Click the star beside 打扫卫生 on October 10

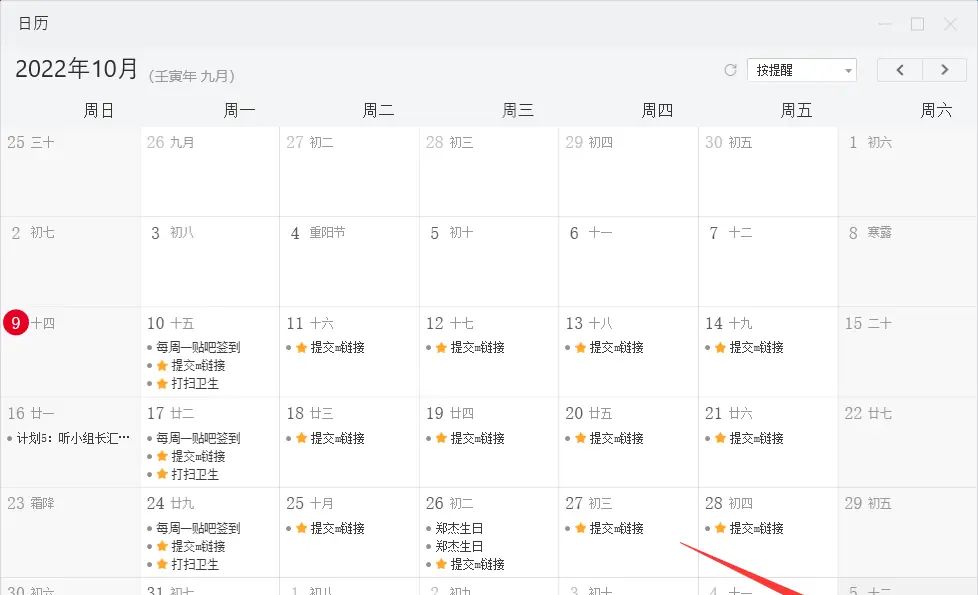(162, 382)
